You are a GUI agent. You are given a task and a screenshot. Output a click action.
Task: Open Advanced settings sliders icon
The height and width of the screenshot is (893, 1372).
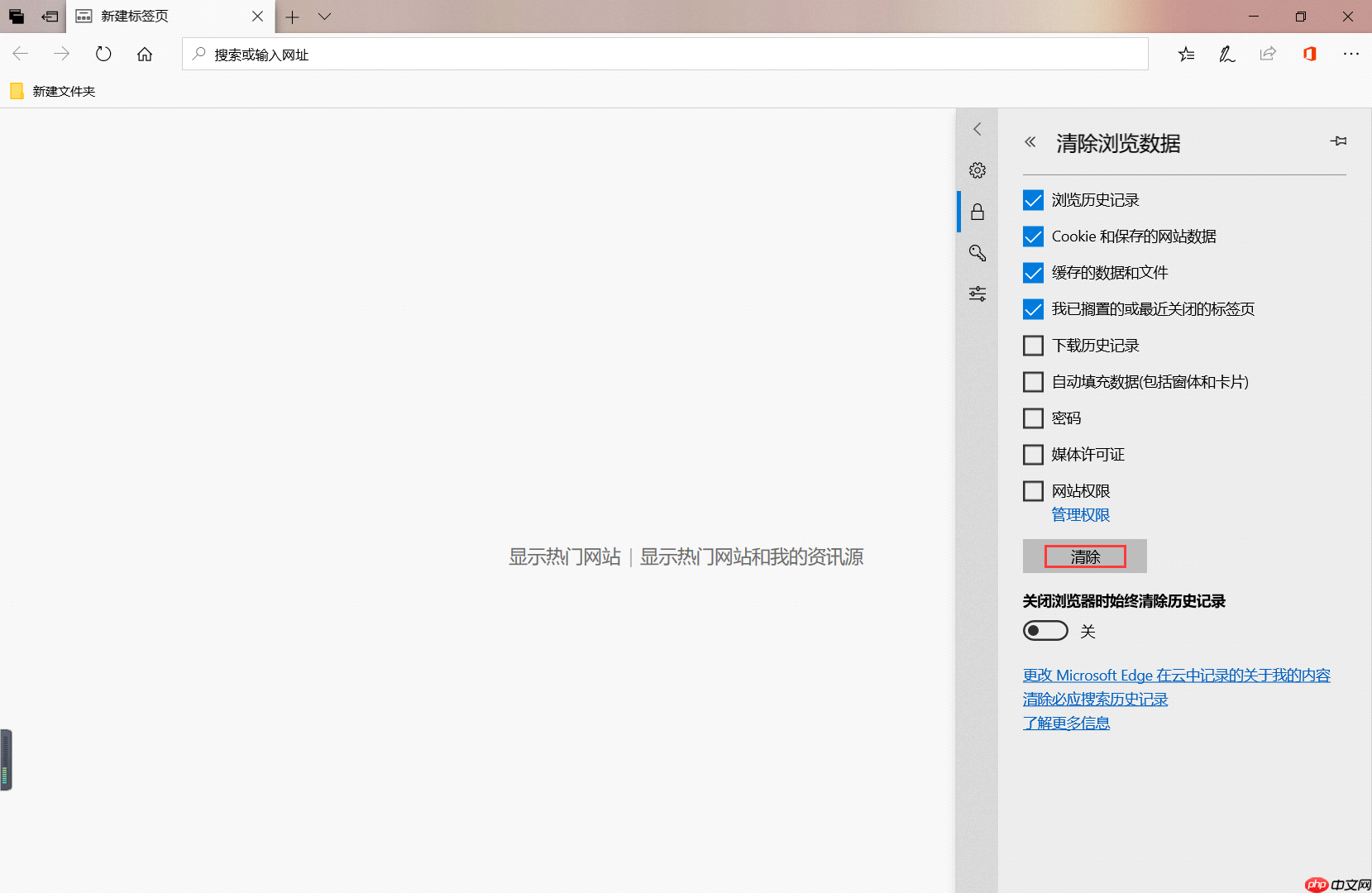[x=978, y=294]
